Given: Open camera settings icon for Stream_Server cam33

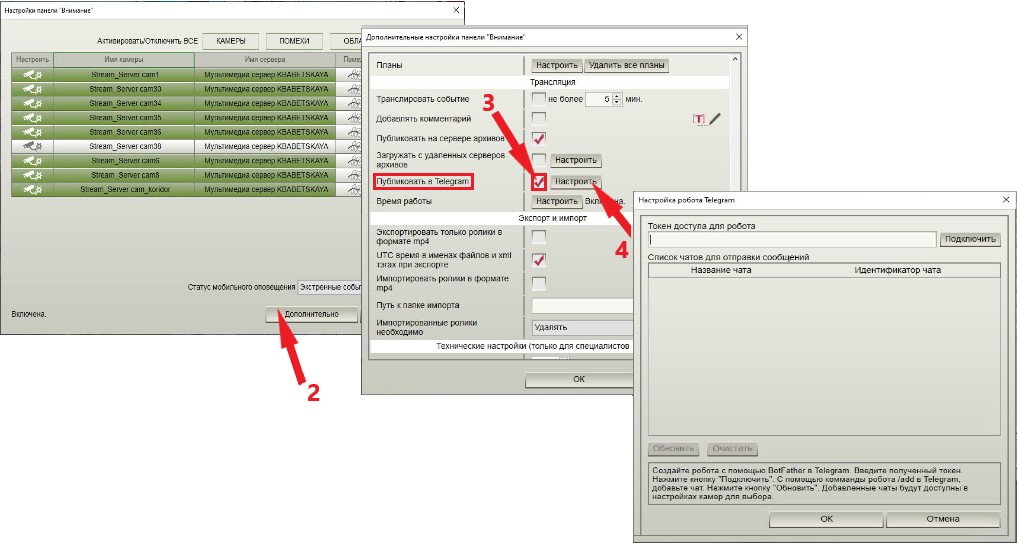Looking at the screenshot, I should tap(32, 89).
